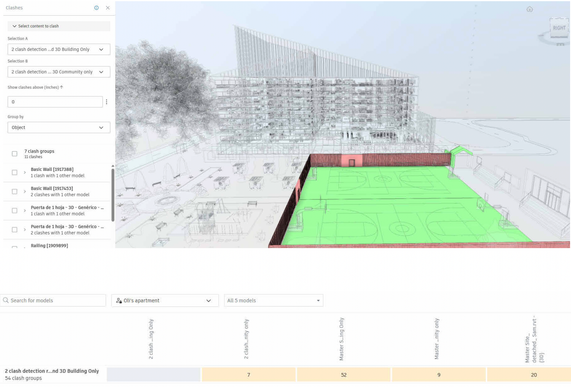This screenshot has height=387, width=571.
Task: Click the green sports court in viewer
Action: coord(393,204)
